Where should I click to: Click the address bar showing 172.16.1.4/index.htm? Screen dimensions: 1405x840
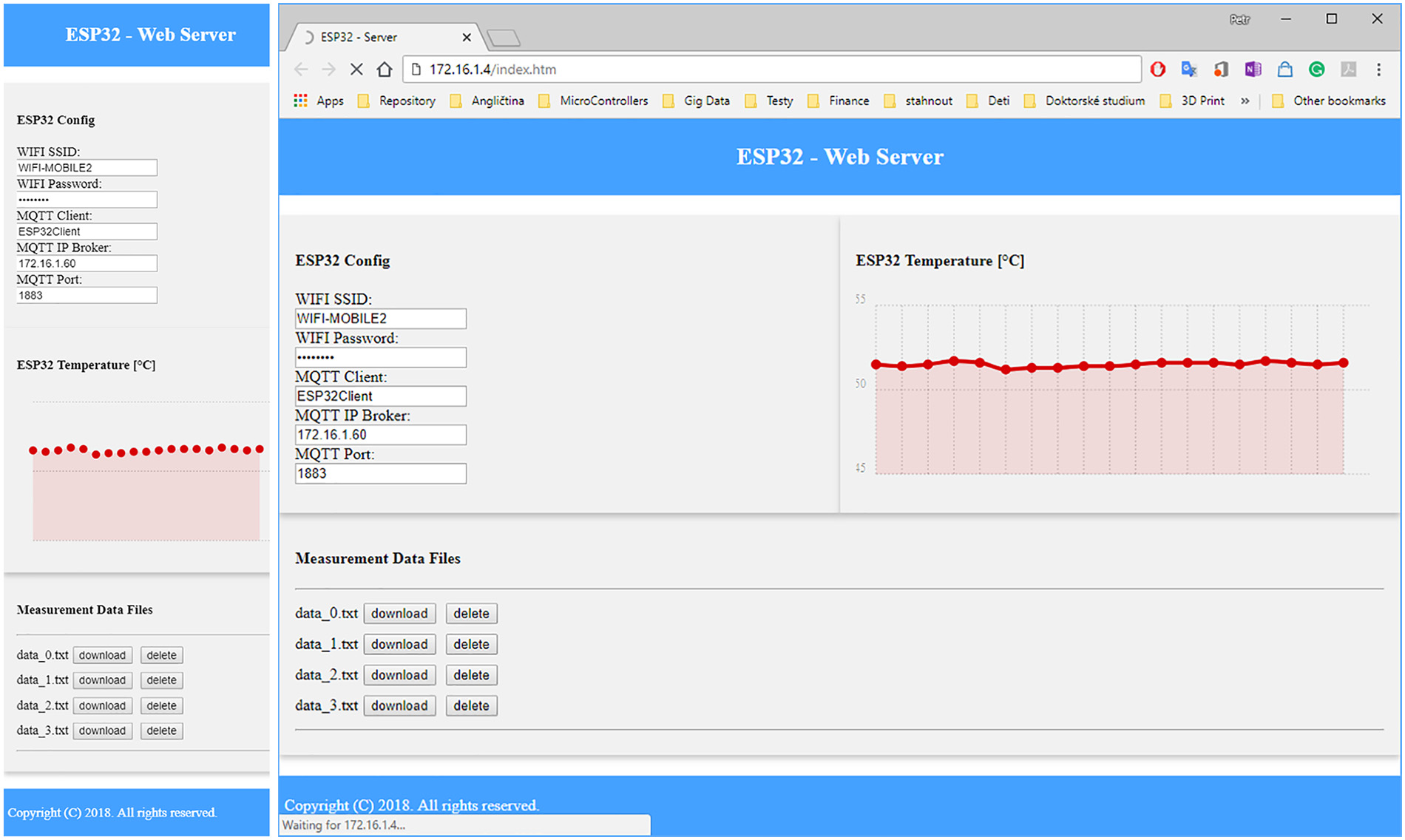pos(772,70)
